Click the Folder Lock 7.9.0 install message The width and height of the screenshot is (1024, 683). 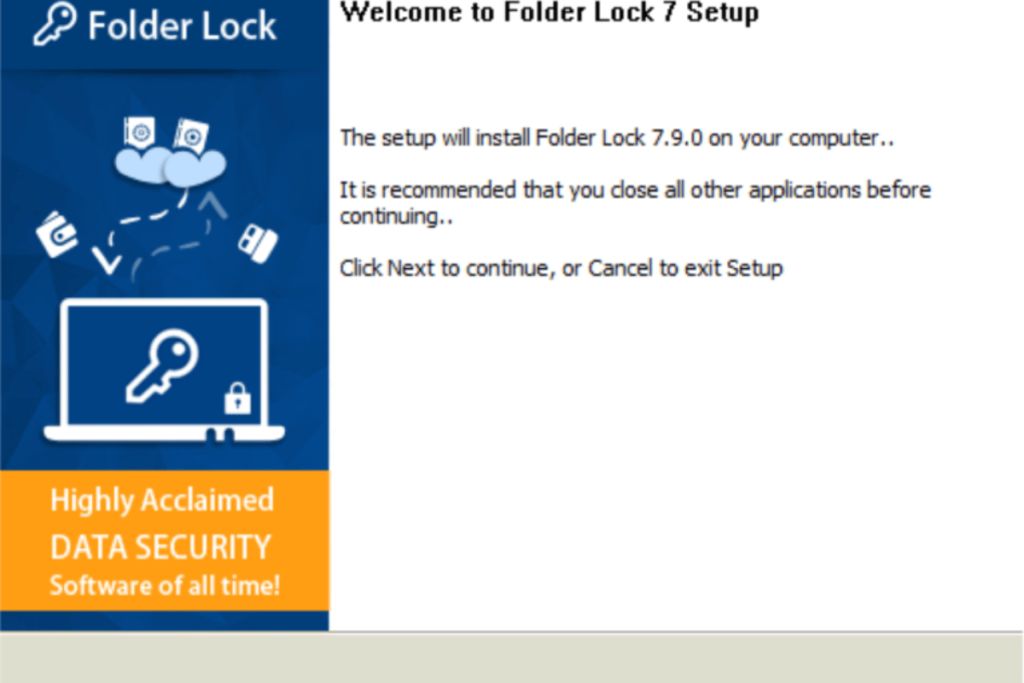(x=616, y=138)
